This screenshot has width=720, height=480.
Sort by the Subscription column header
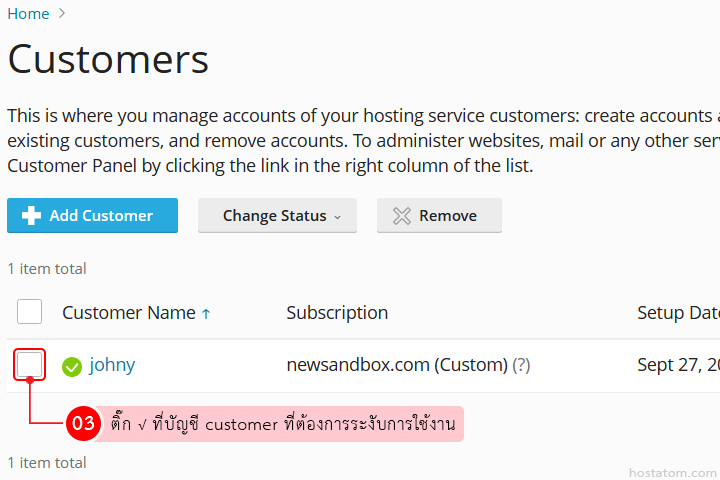point(337,313)
